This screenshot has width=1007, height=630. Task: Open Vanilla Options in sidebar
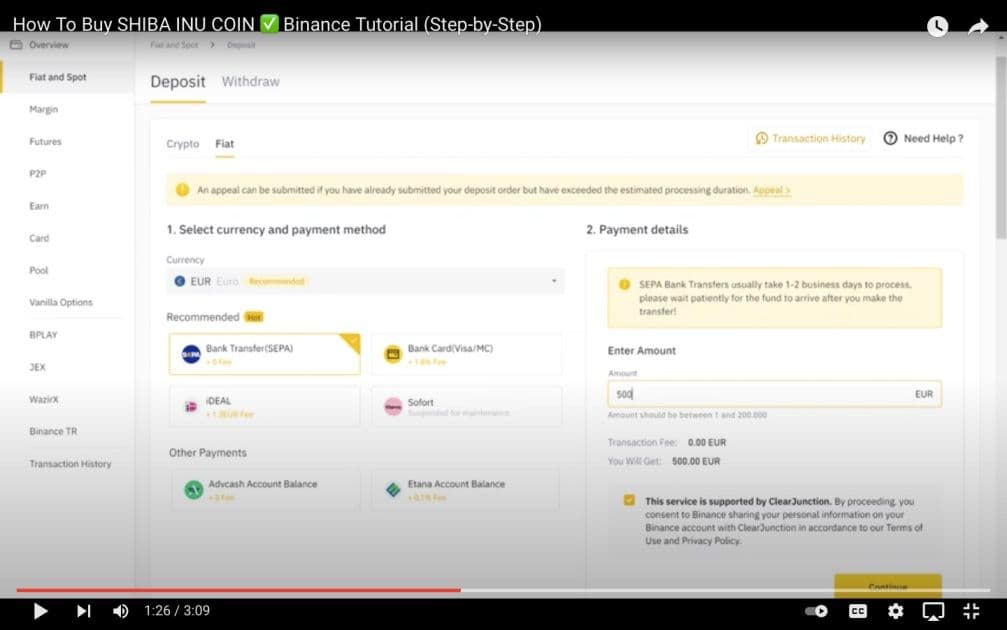click(x=61, y=302)
